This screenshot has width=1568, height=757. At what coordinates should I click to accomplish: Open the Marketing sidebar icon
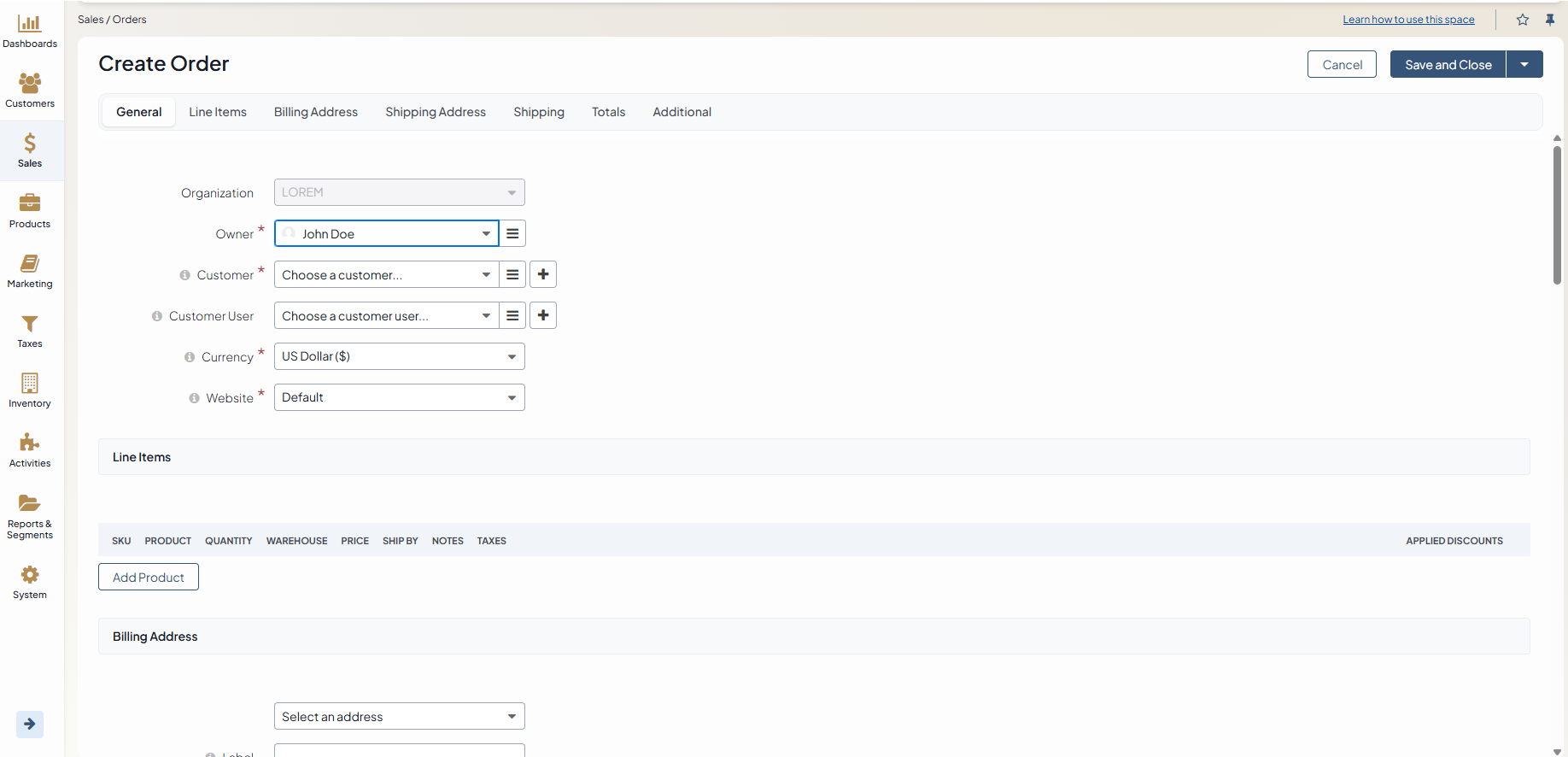30,263
